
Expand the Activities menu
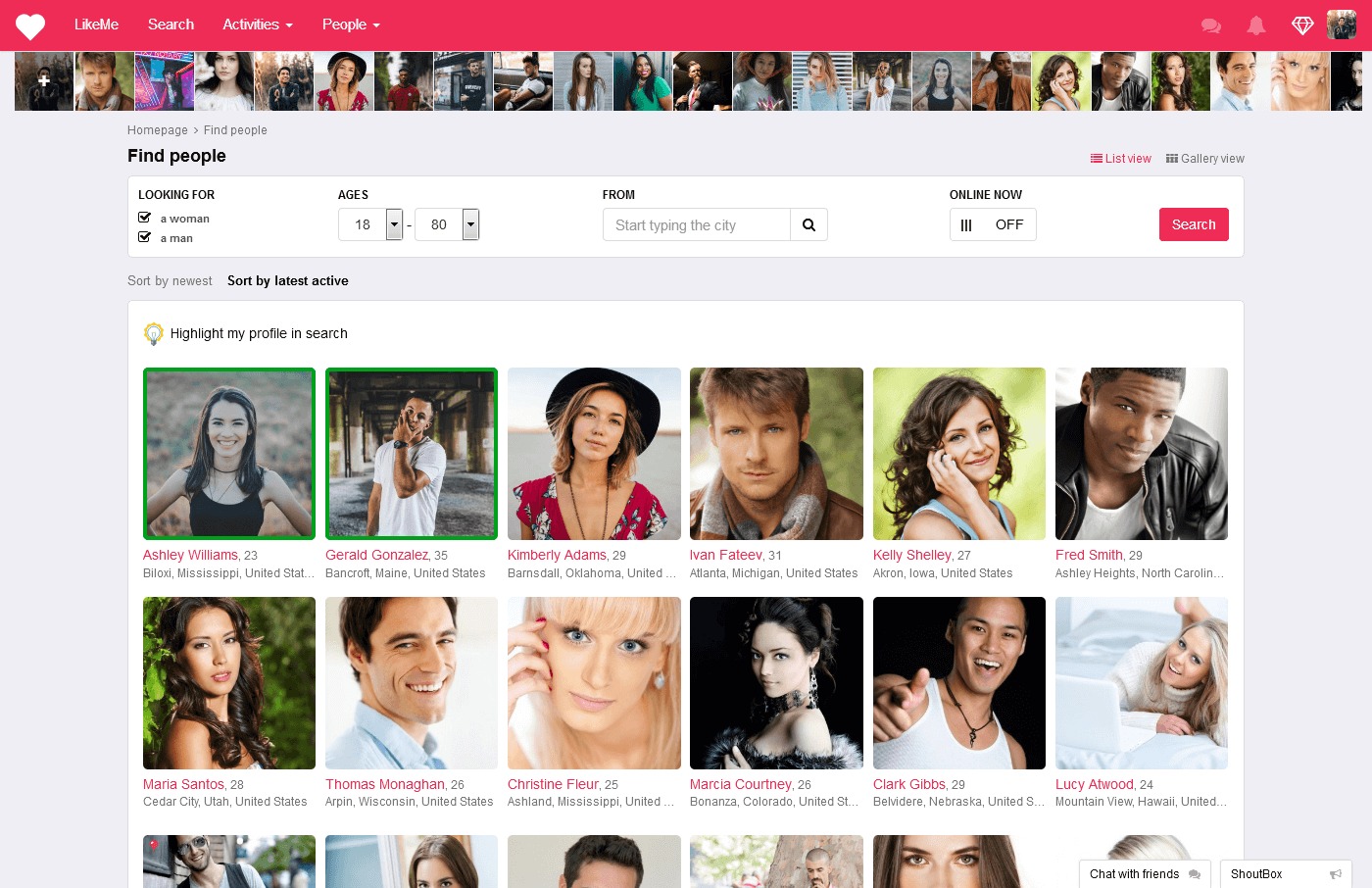point(258,25)
